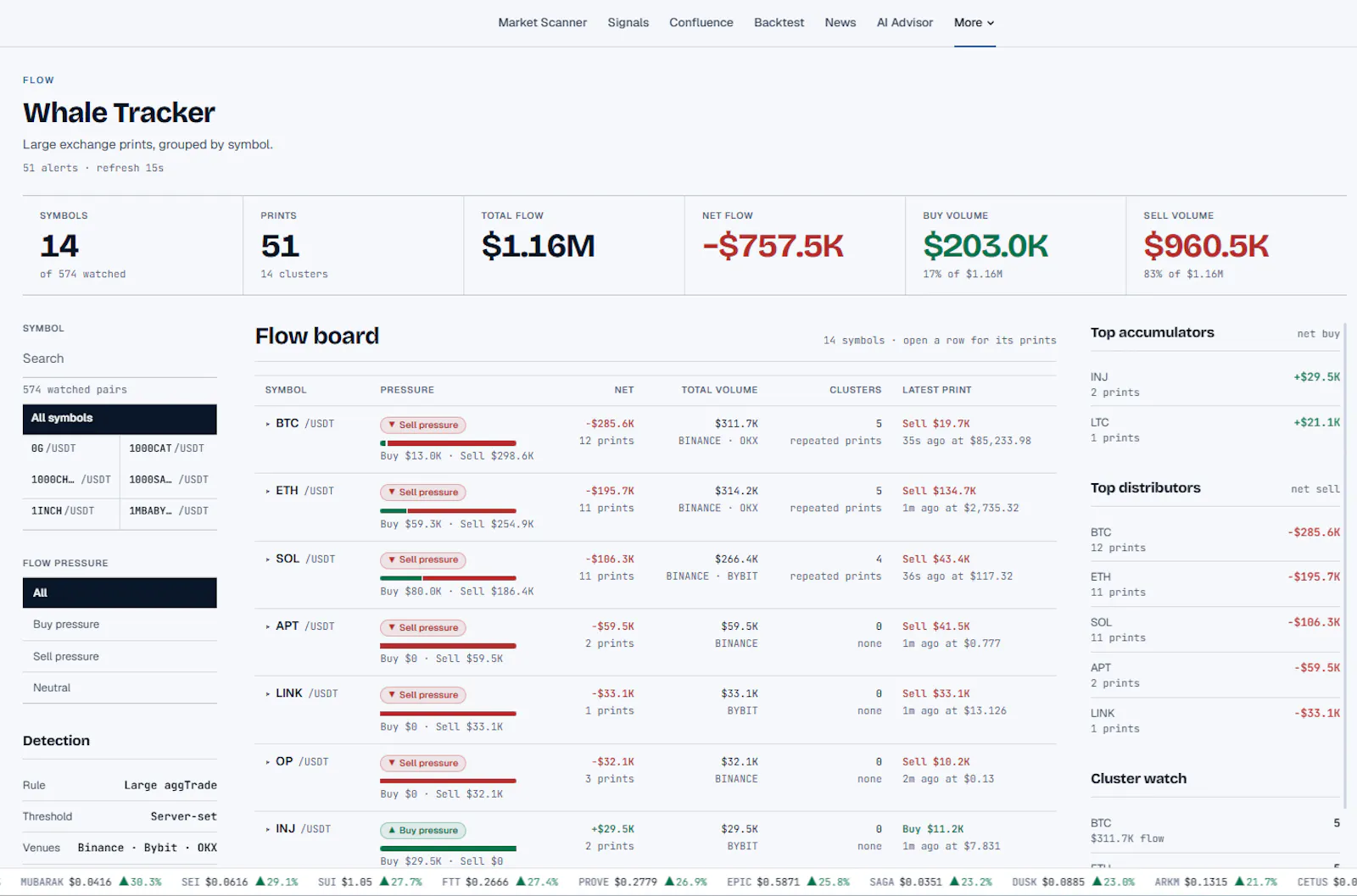1357x896 pixels.
Task: Select SOL in Top distributors list
Action: coord(1215,629)
